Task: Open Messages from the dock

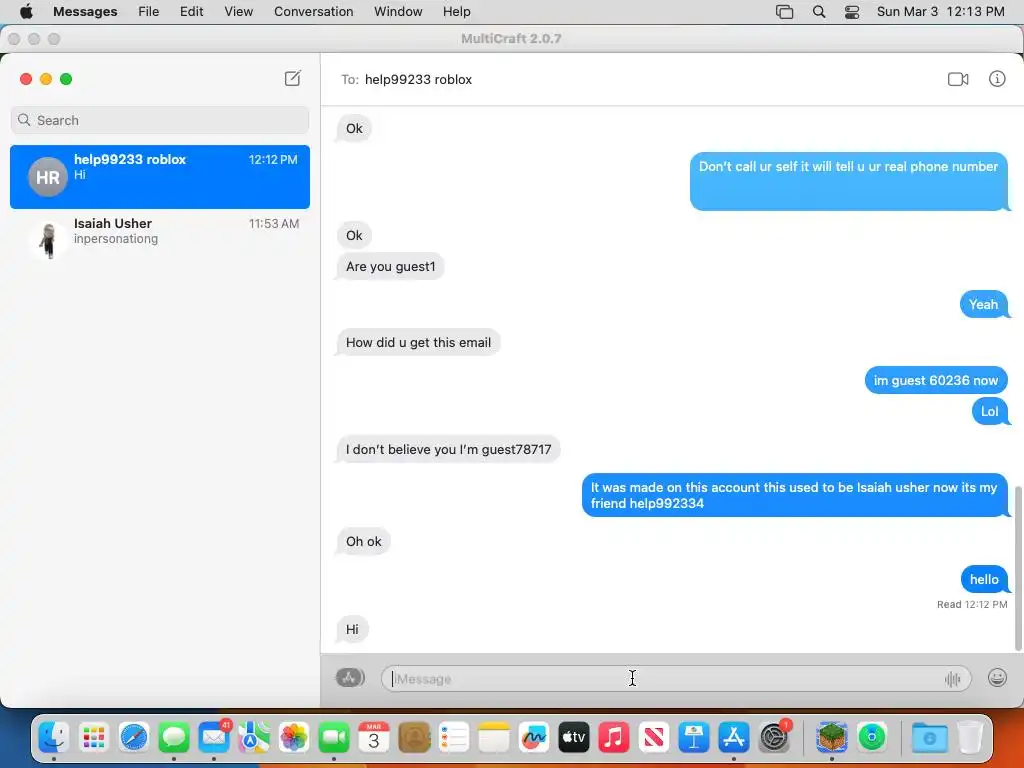Action: (x=174, y=737)
